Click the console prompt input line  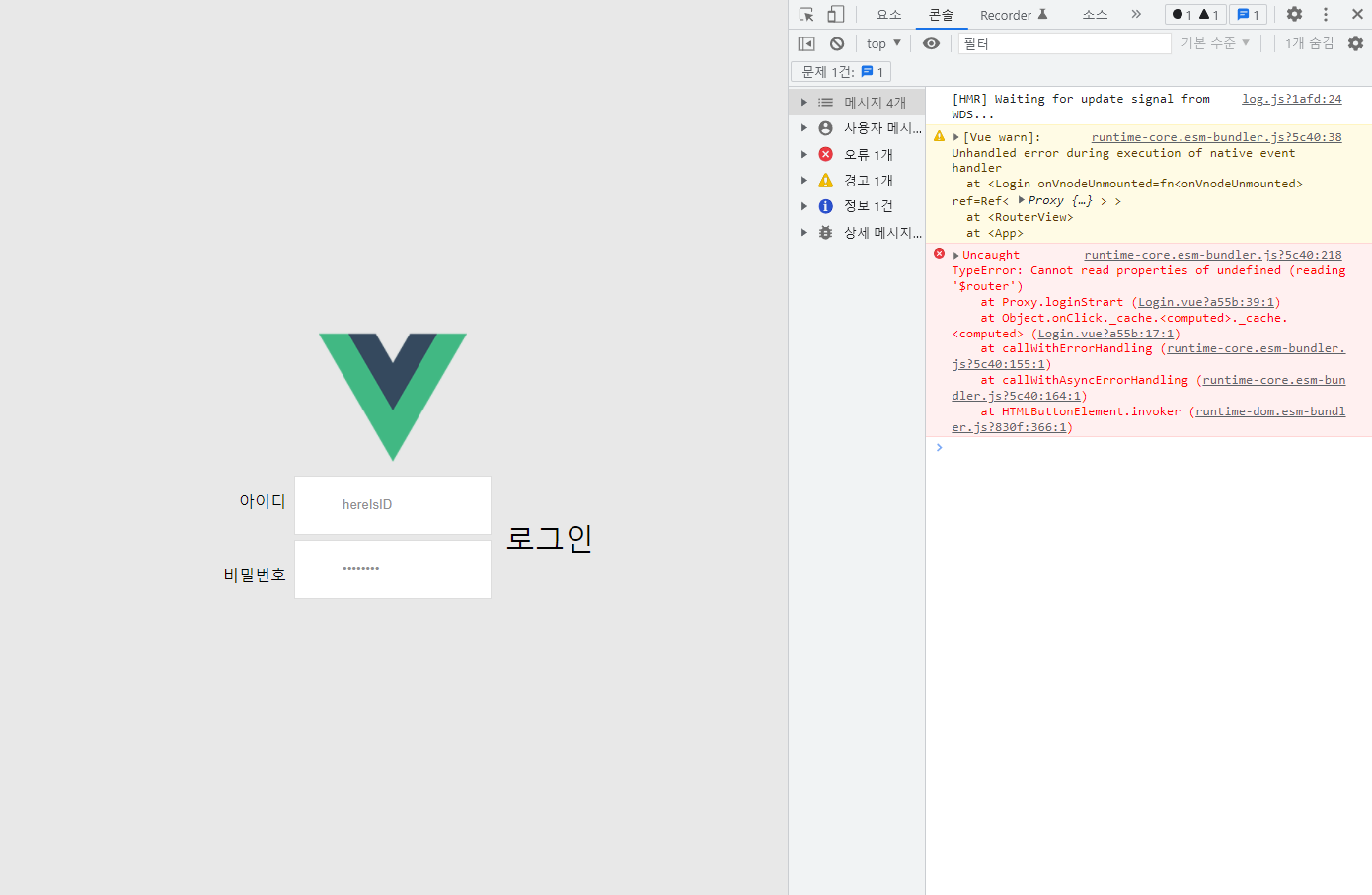pos(1149,448)
